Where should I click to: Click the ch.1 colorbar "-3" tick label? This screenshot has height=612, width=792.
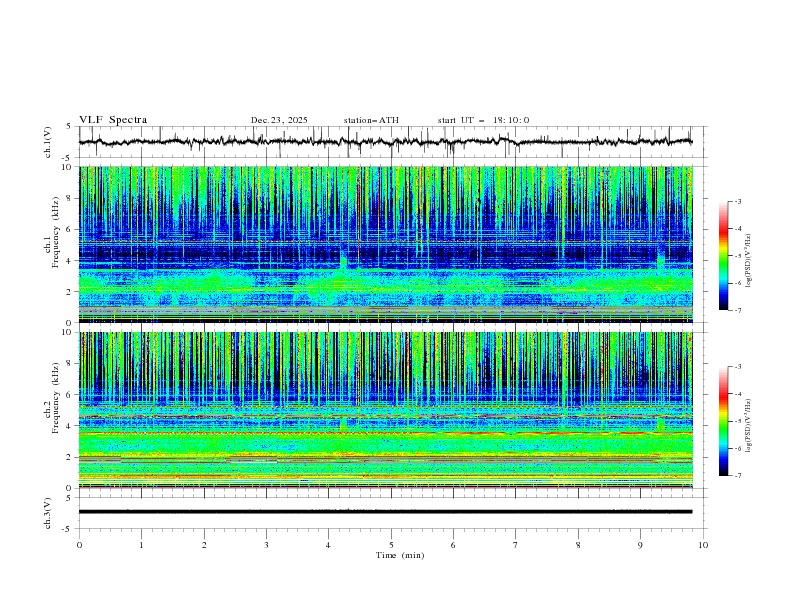(x=738, y=201)
